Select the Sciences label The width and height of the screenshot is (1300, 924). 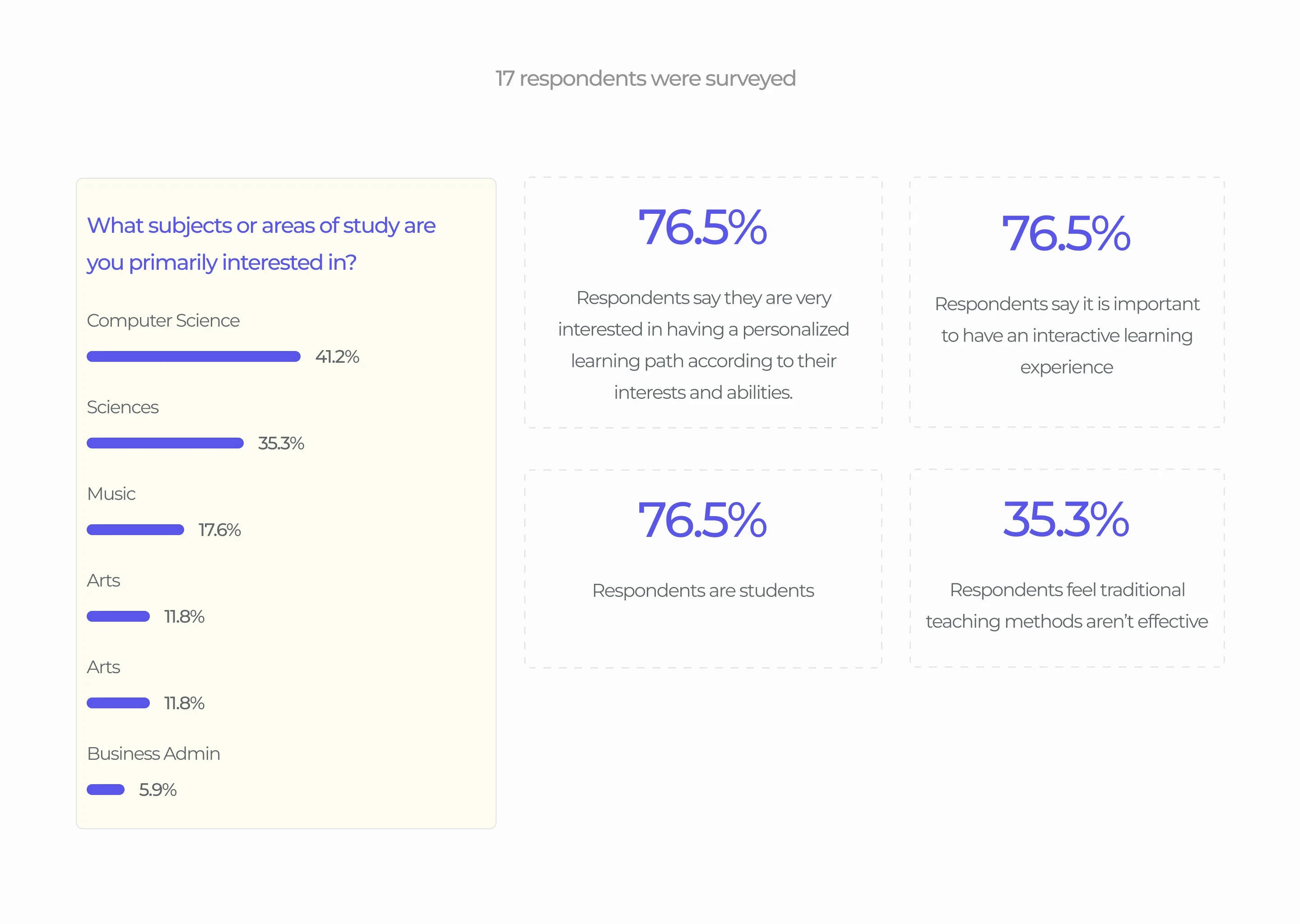click(122, 407)
